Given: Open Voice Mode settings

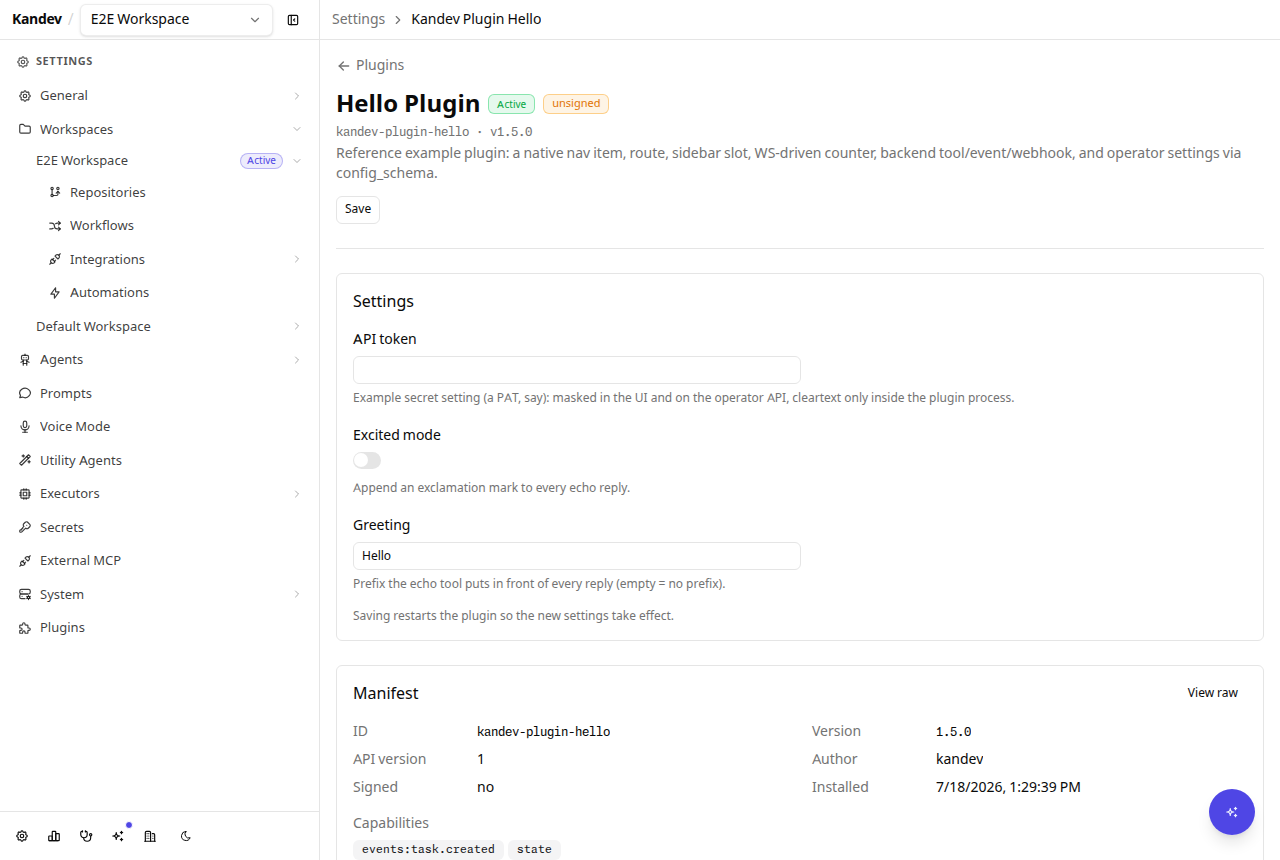Looking at the screenshot, I should [x=75, y=427].
